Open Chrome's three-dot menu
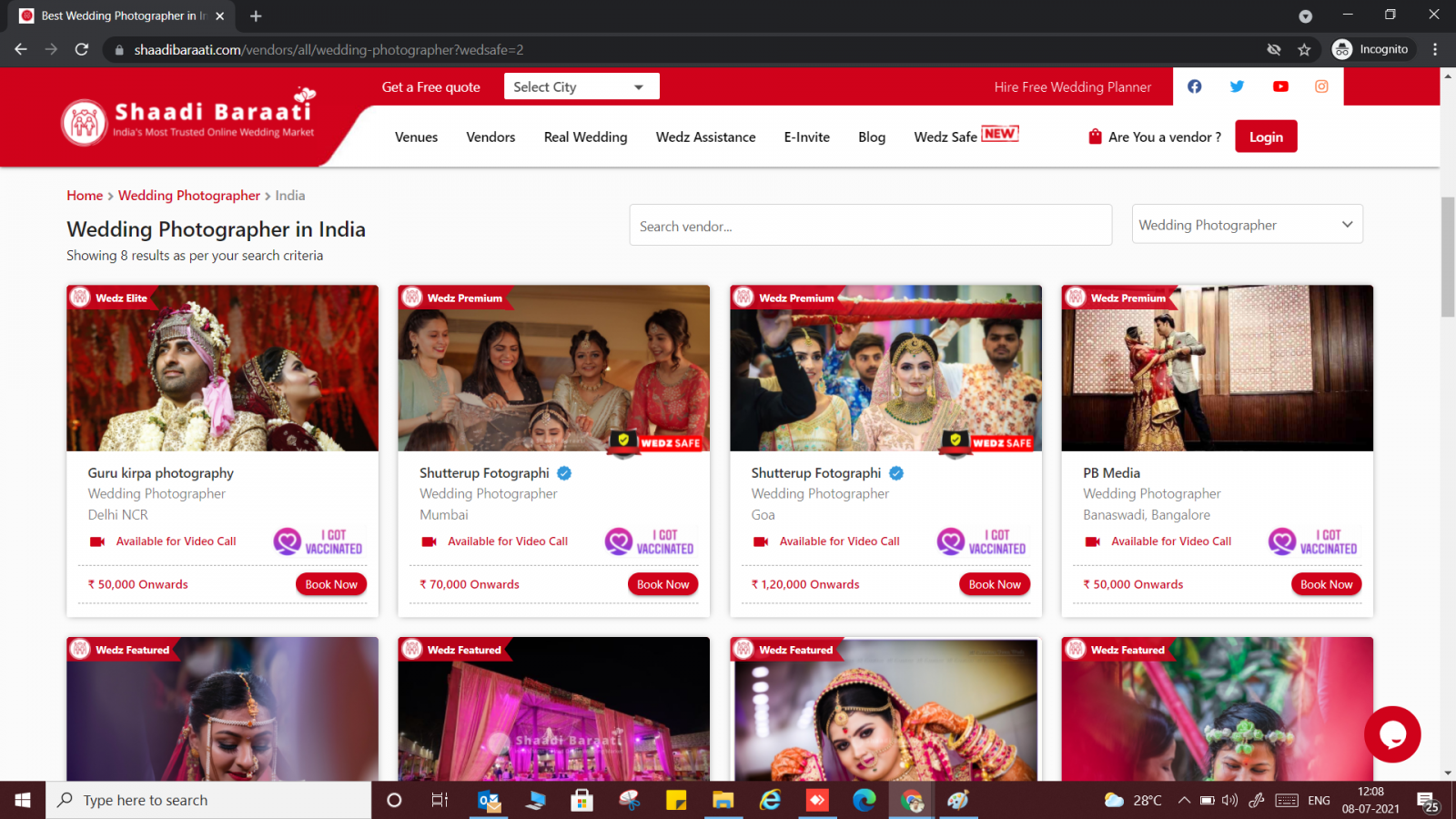Screen dimensions: 1456x819 1435,49
